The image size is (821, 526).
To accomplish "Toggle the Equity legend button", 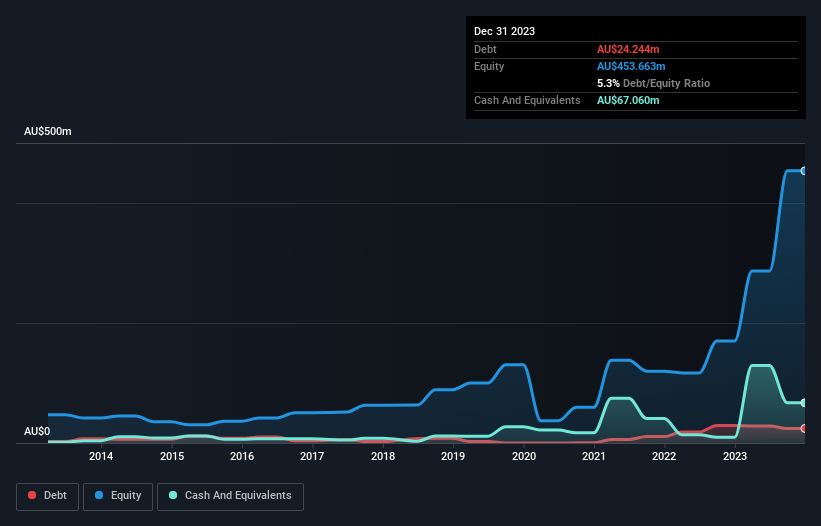I will pos(118,496).
